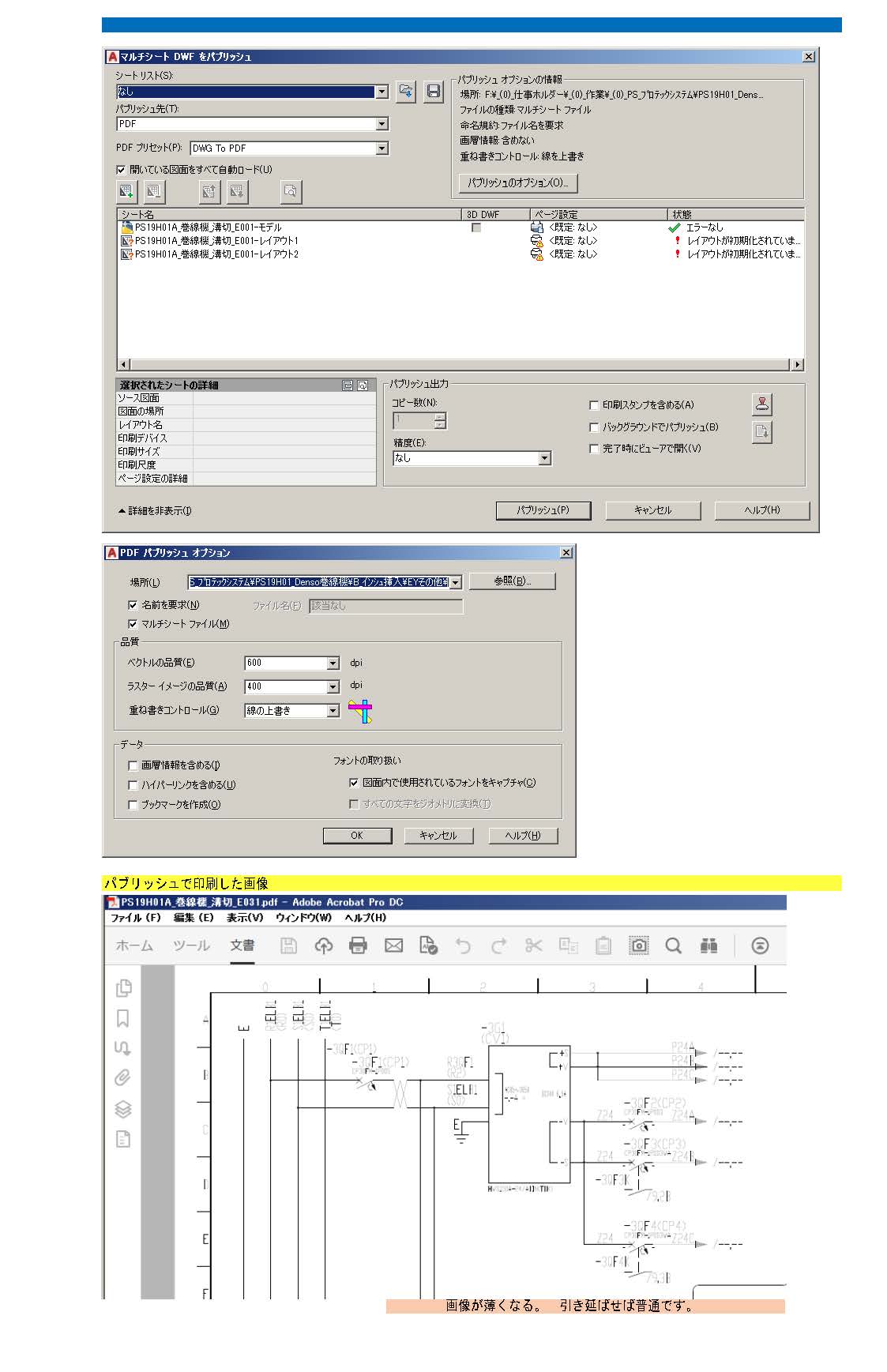Open Layers panel in Acrobat sidebar
Viewport: 887px width, 1372px height.
pos(123,1109)
